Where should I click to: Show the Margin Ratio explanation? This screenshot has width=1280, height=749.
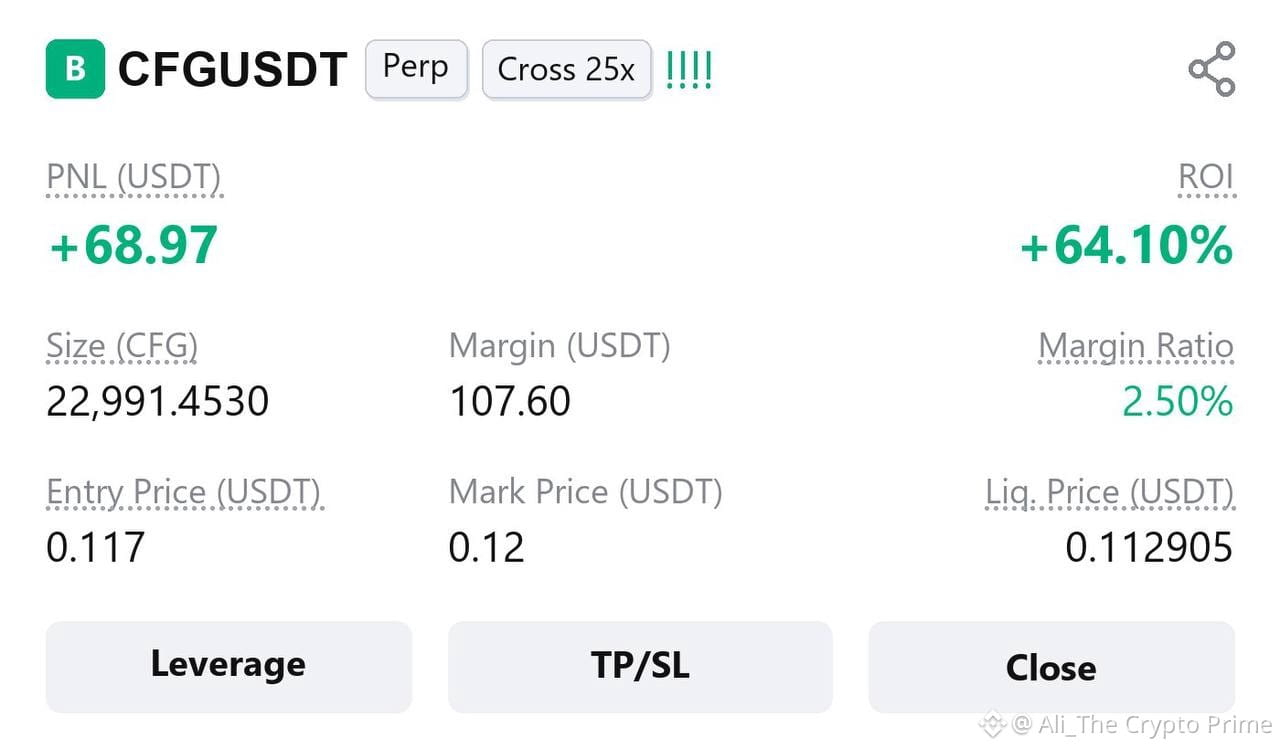(x=1136, y=347)
